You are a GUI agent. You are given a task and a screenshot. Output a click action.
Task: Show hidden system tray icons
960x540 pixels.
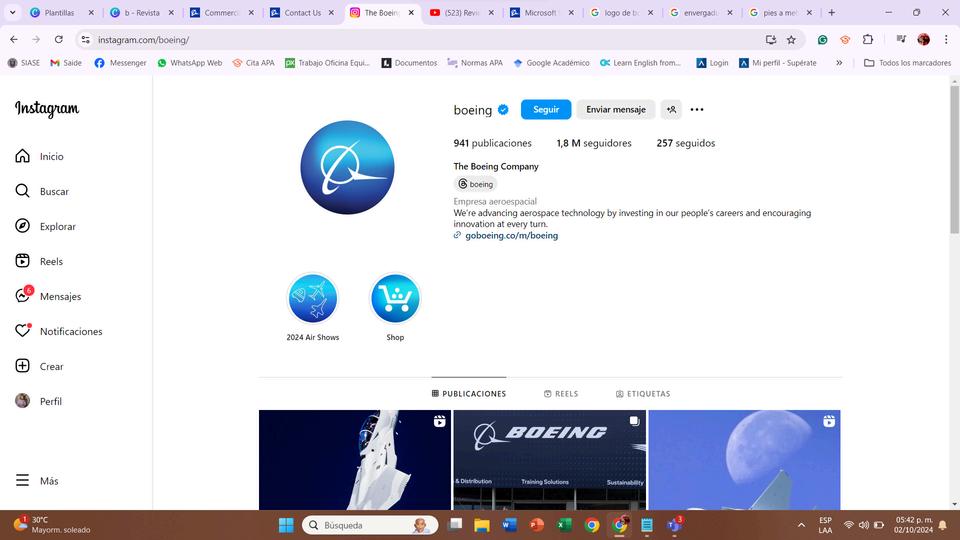click(x=801, y=525)
